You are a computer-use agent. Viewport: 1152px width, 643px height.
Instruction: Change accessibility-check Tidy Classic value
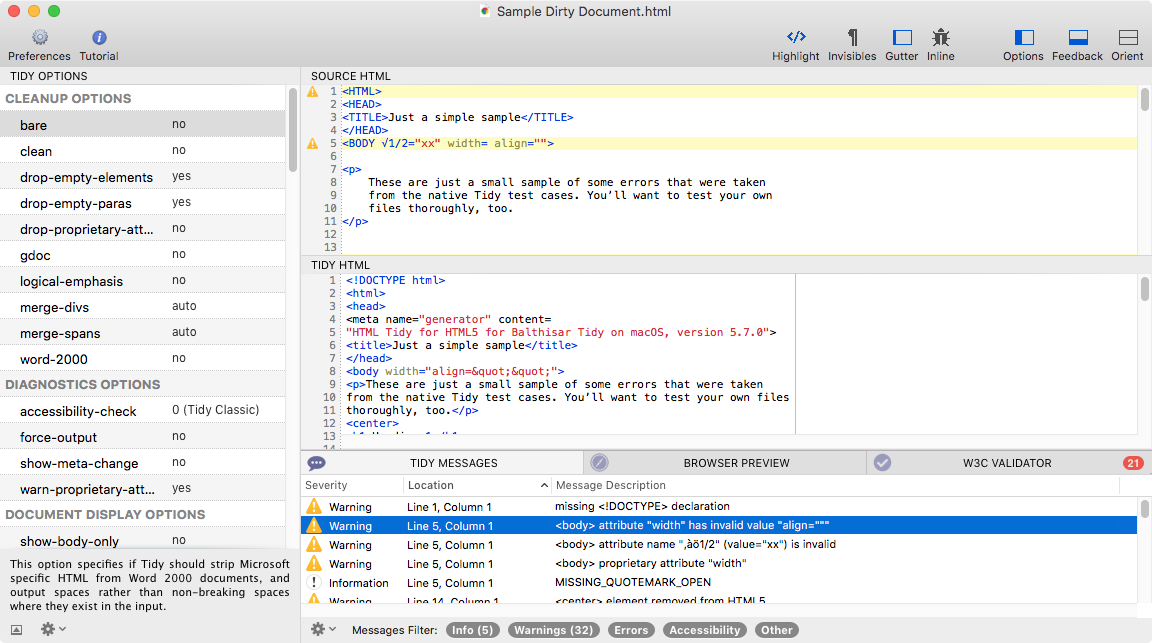pos(215,410)
